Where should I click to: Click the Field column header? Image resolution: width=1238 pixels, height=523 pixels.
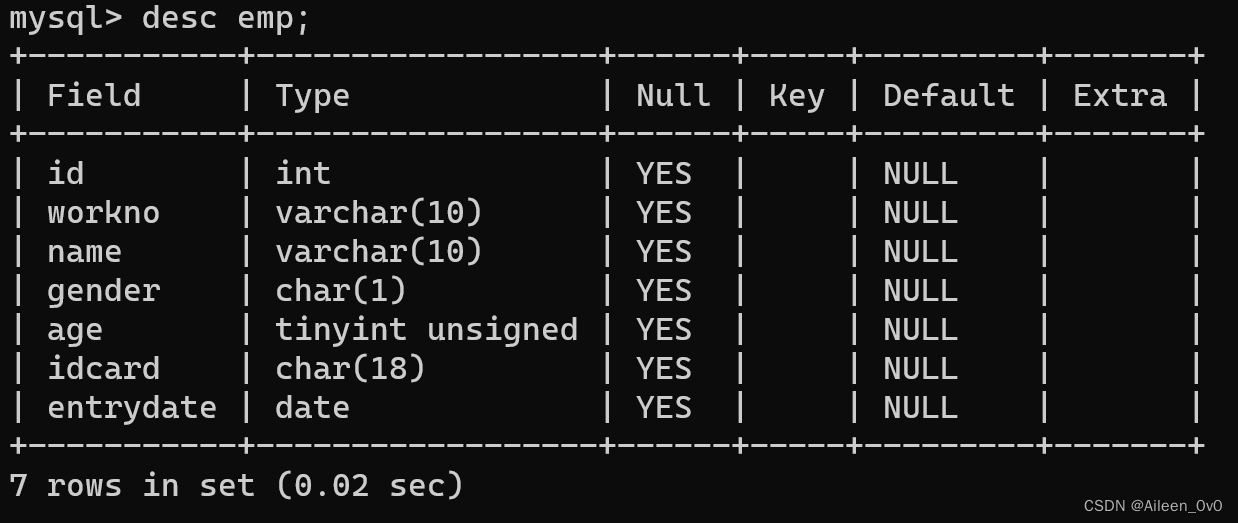94,95
